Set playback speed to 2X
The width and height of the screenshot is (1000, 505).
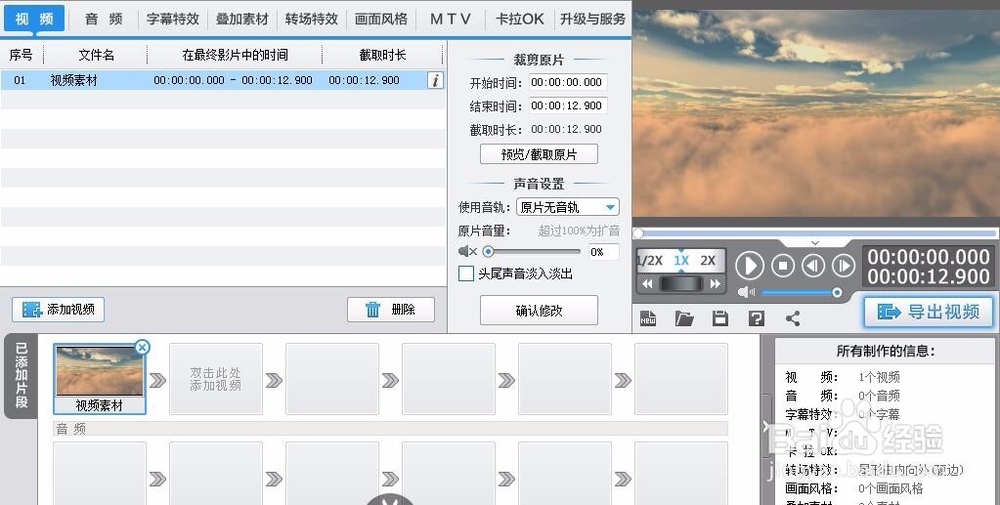[x=708, y=261]
